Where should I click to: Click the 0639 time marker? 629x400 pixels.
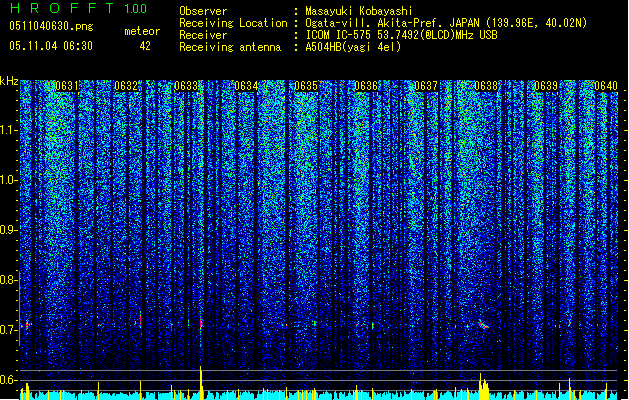click(x=546, y=86)
